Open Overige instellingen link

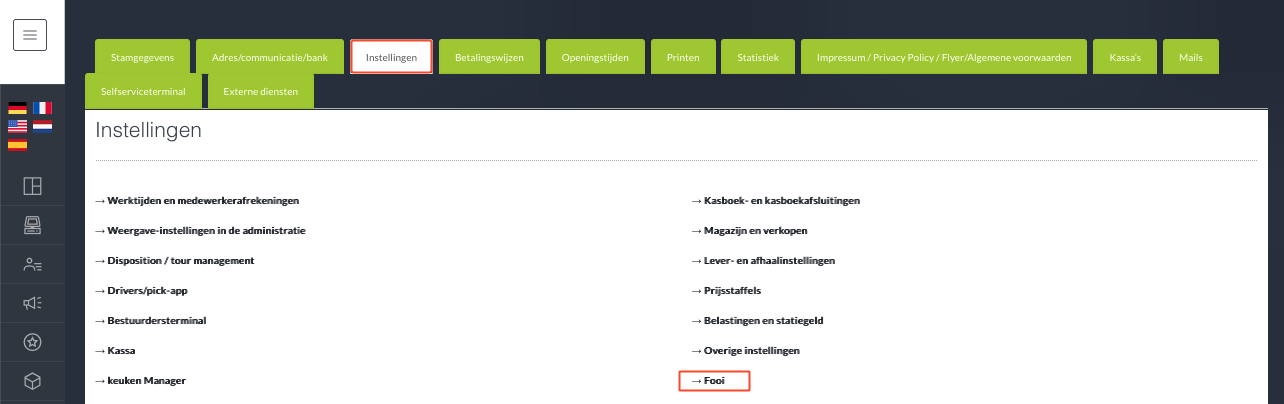745,351
